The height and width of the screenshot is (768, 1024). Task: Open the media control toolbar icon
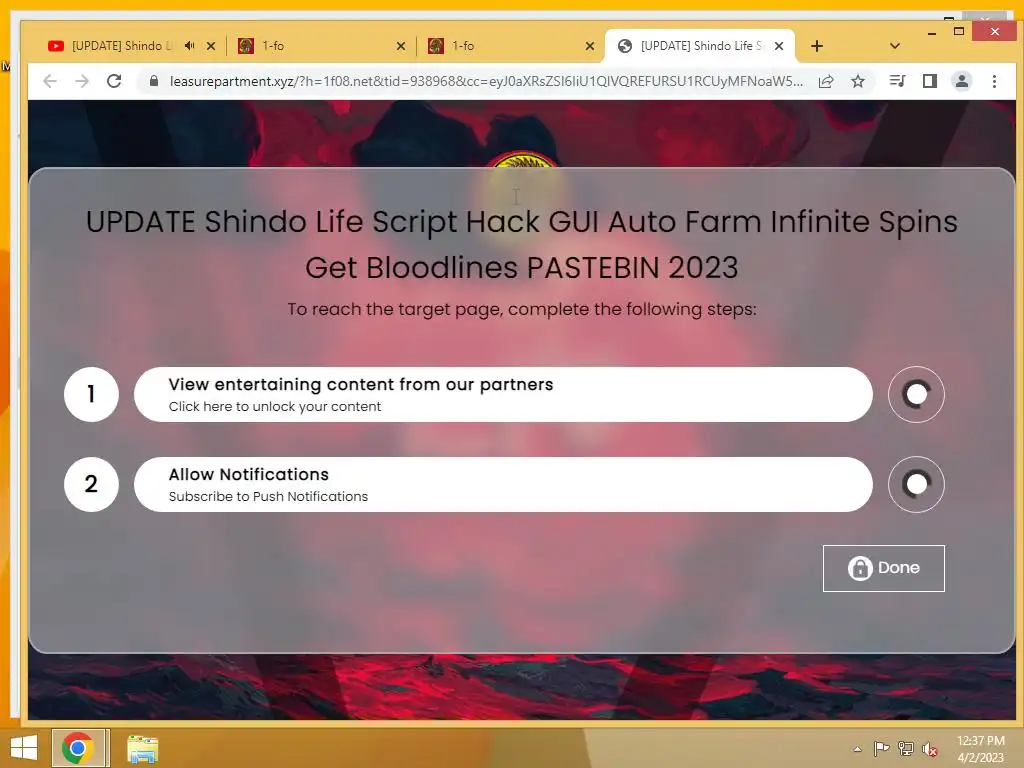pos(897,81)
